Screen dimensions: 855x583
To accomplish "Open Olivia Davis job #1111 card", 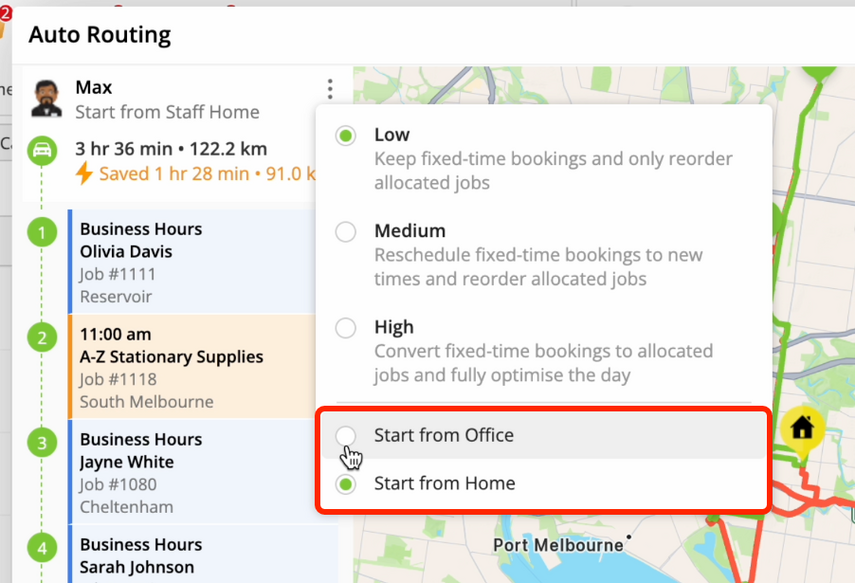I will click(x=192, y=262).
